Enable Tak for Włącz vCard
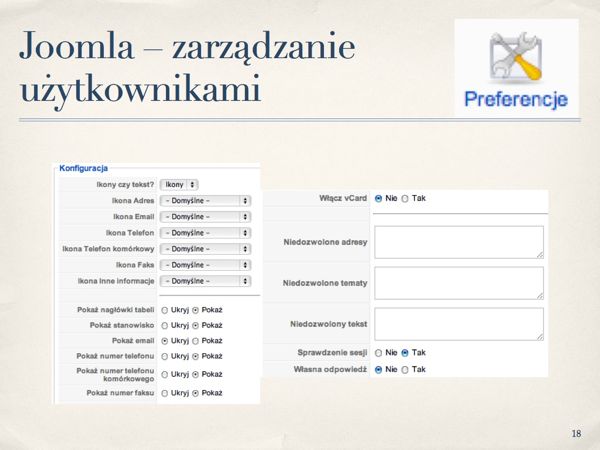Screen dimensions: 600x450 pos(405,198)
